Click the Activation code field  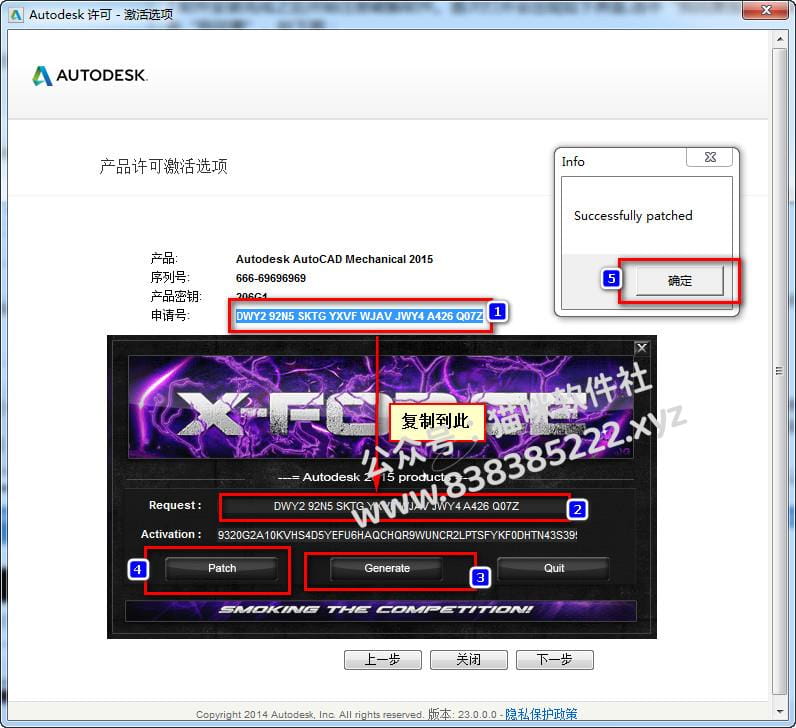(397, 535)
